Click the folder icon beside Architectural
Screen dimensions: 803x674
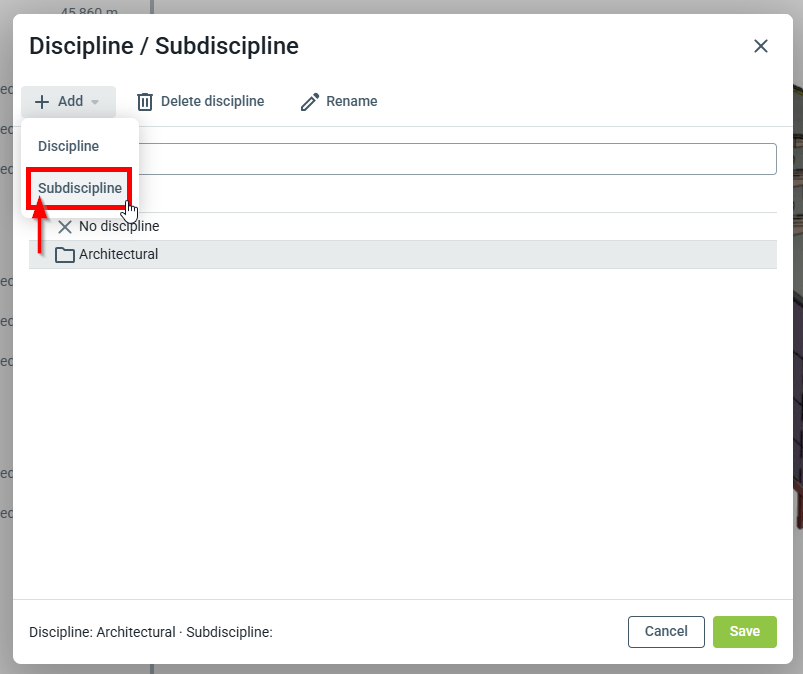click(x=65, y=255)
